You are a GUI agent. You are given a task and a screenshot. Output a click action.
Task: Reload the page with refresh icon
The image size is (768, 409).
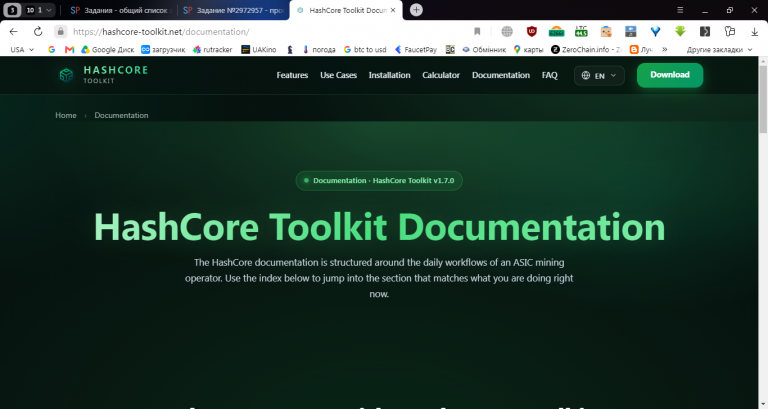38,31
